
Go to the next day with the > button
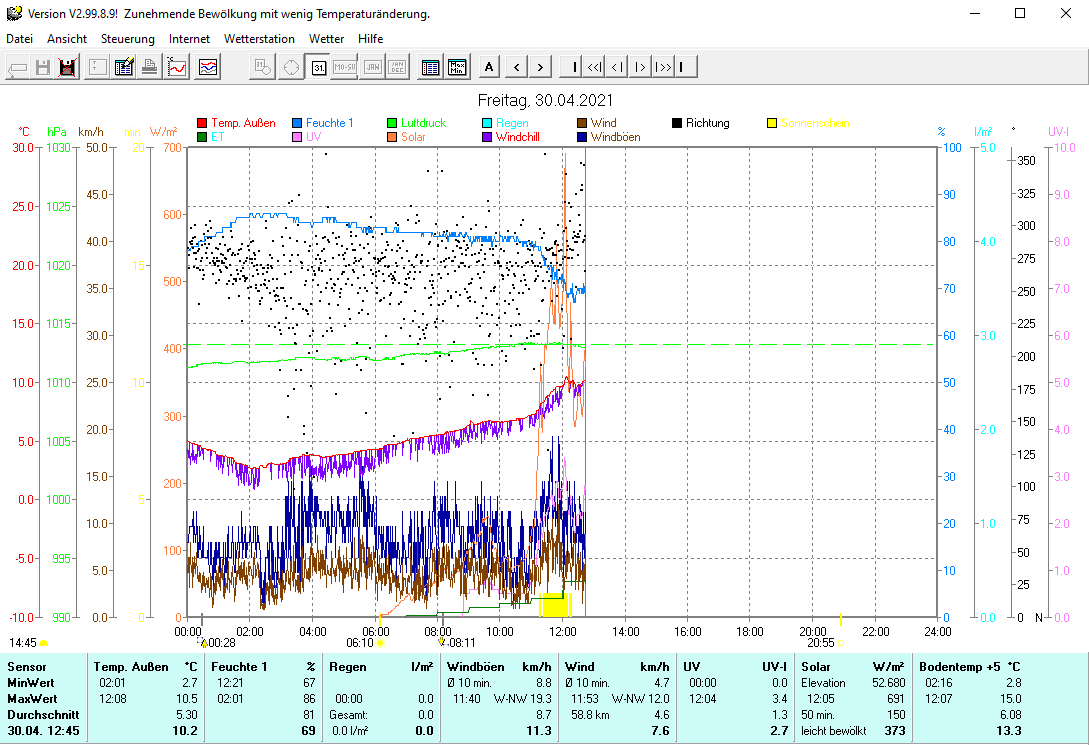tap(540, 66)
